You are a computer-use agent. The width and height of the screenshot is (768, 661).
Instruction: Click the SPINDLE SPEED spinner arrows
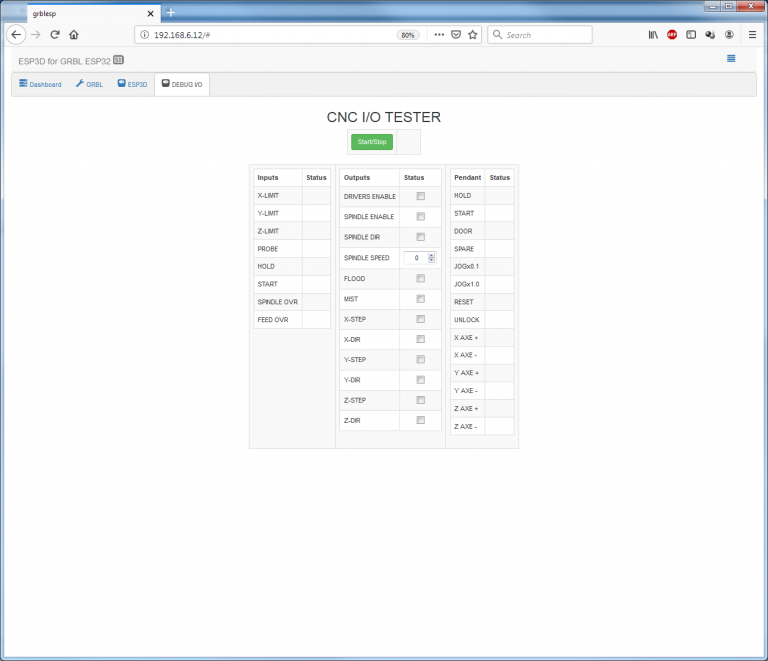(432, 258)
